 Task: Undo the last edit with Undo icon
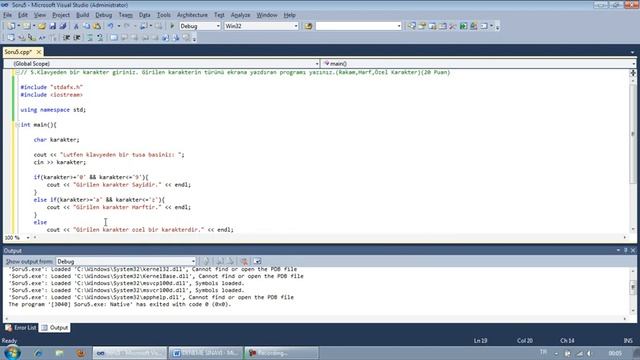point(111,26)
